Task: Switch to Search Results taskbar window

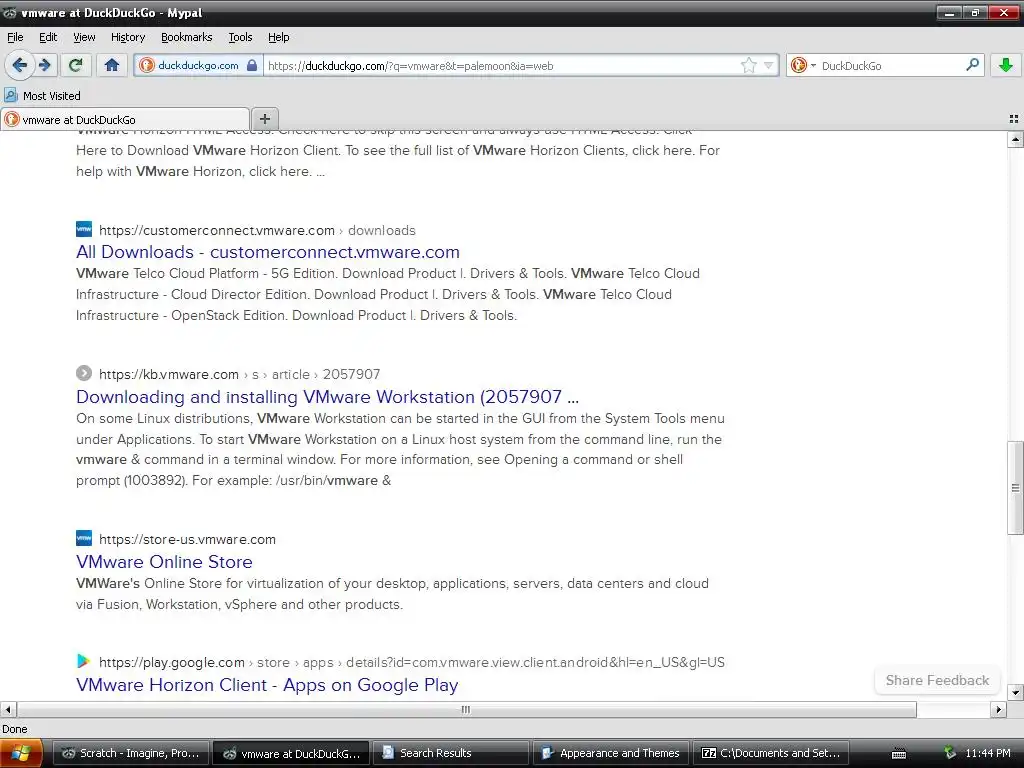Action: (x=452, y=754)
